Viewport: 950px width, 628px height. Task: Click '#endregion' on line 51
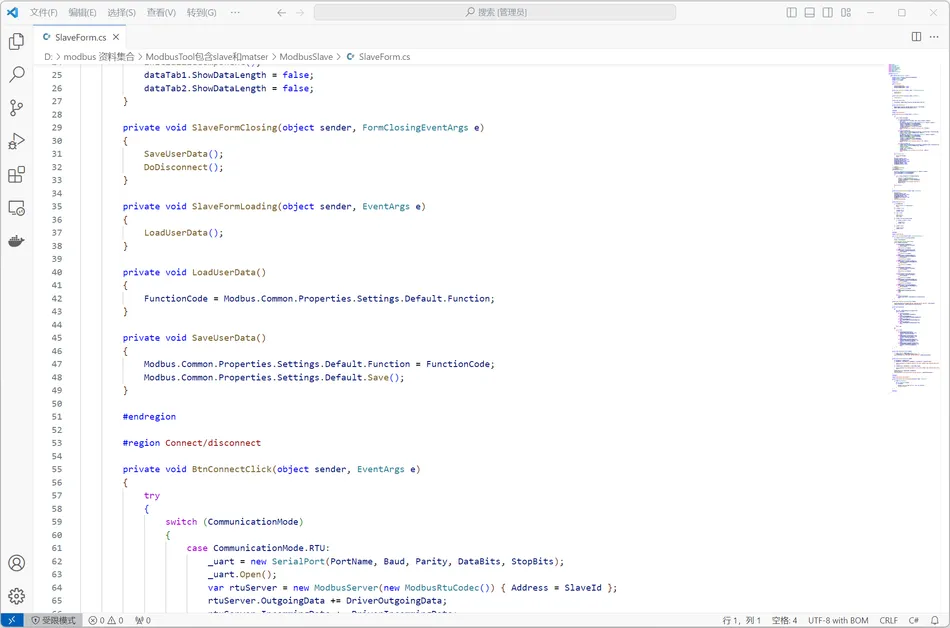pyautogui.click(x=149, y=417)
